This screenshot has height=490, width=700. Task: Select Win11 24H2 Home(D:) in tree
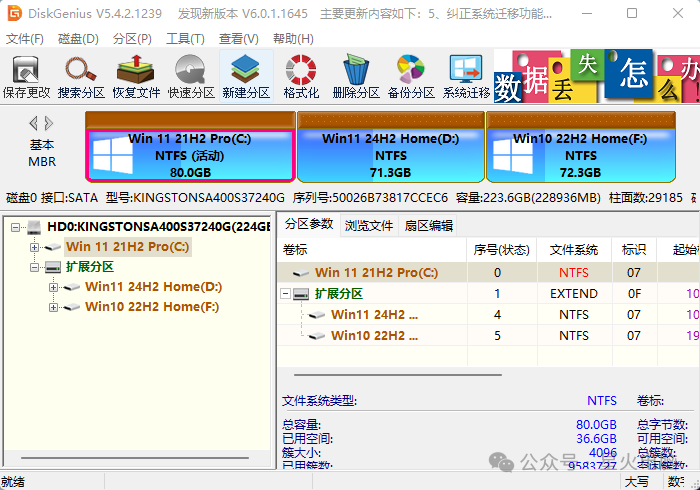point(154,287)
